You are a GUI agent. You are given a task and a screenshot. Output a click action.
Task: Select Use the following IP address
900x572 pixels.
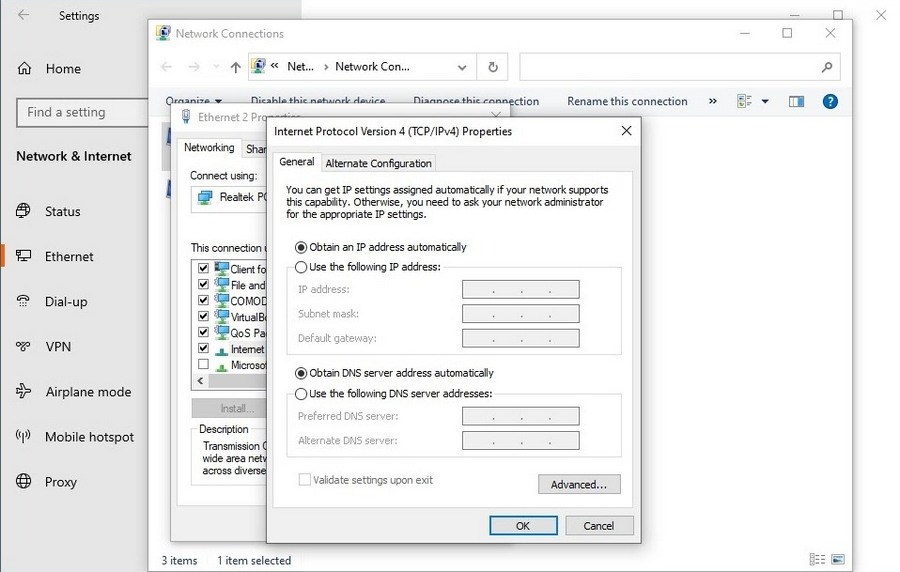(x=301, y=267)
